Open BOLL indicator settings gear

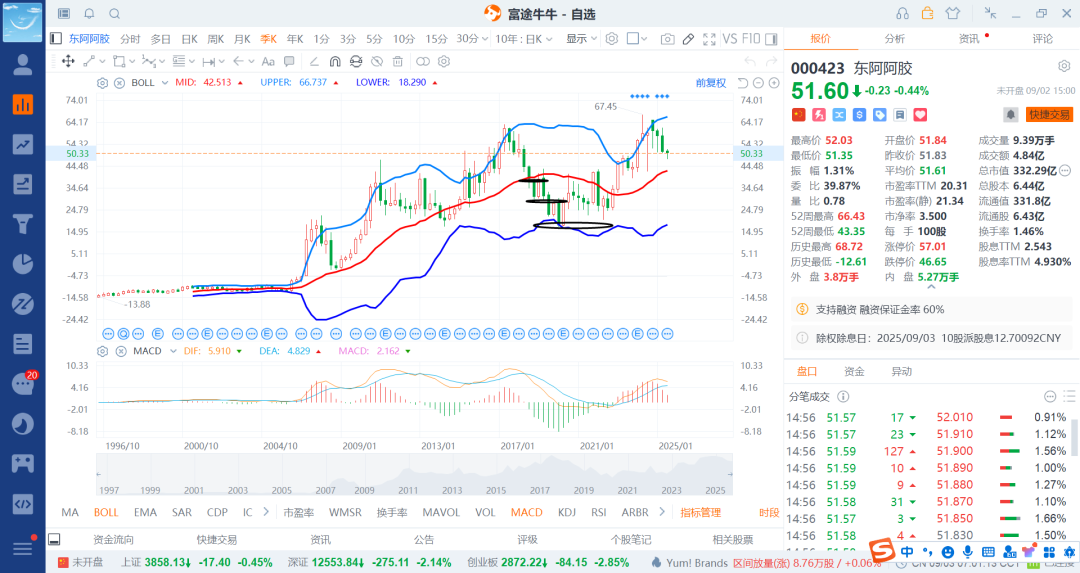click(103, 82)
